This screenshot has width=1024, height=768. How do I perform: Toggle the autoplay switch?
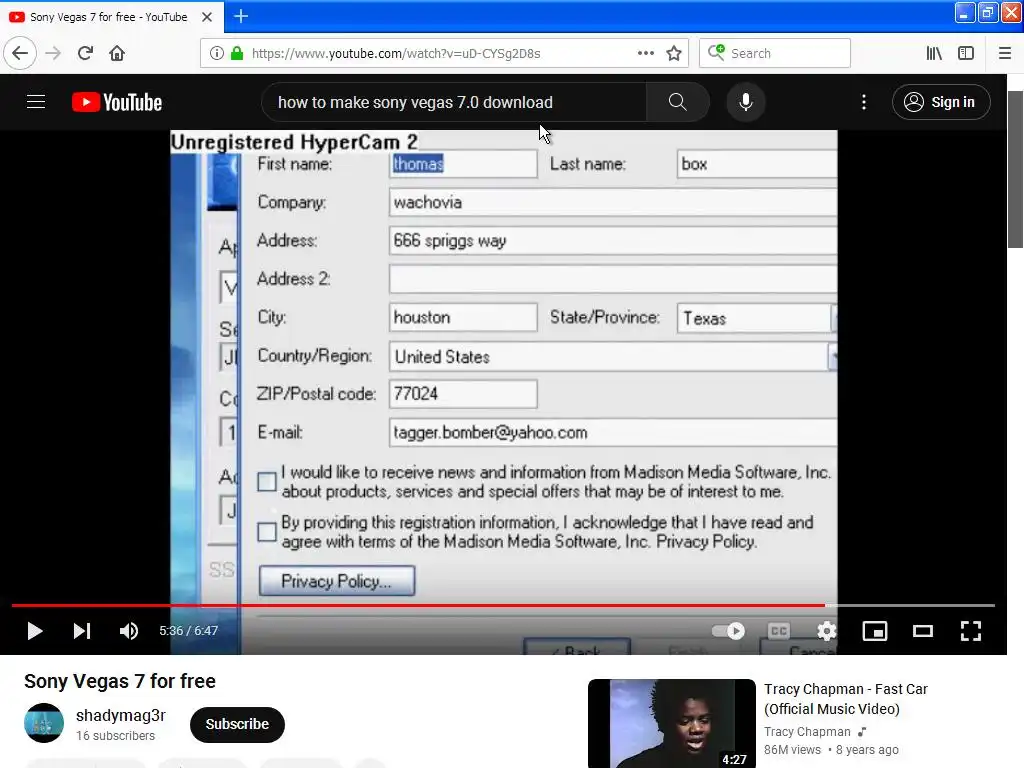(728, 631)
